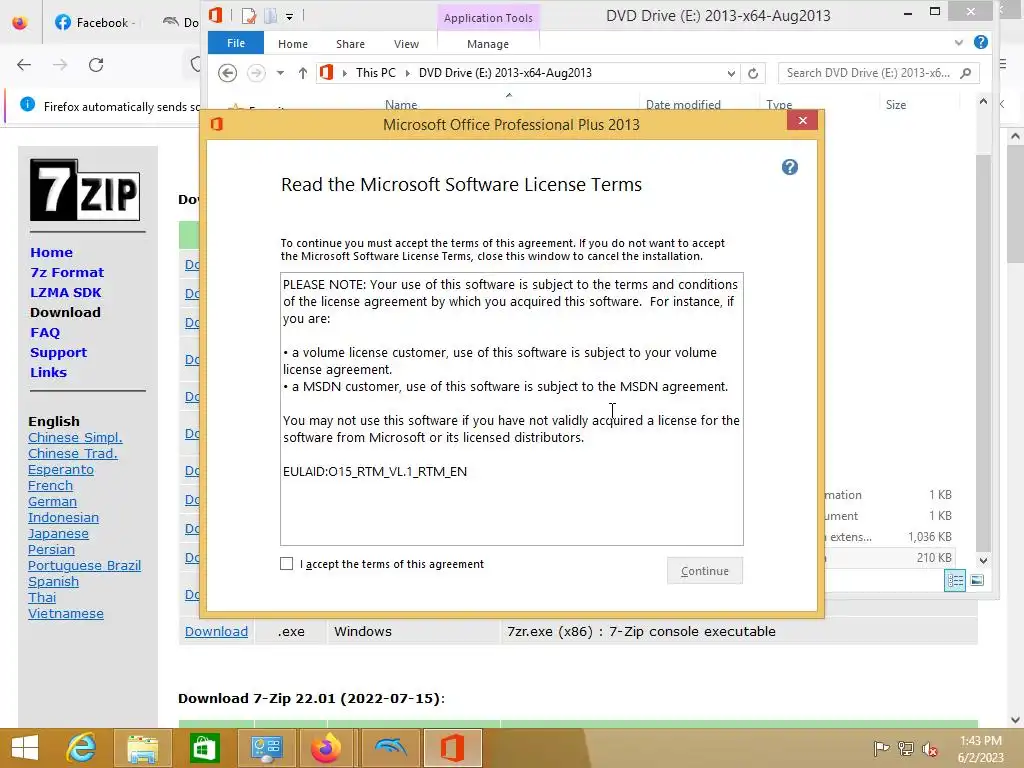This screenshot has height=768, width=1024.
Task: Open the FAQ link on 7-Zip site
Action: point(45,332)
